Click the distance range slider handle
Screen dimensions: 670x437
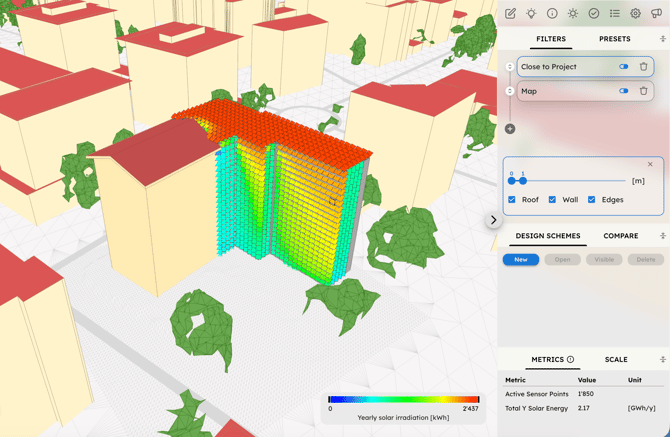(x=523, y=181)
